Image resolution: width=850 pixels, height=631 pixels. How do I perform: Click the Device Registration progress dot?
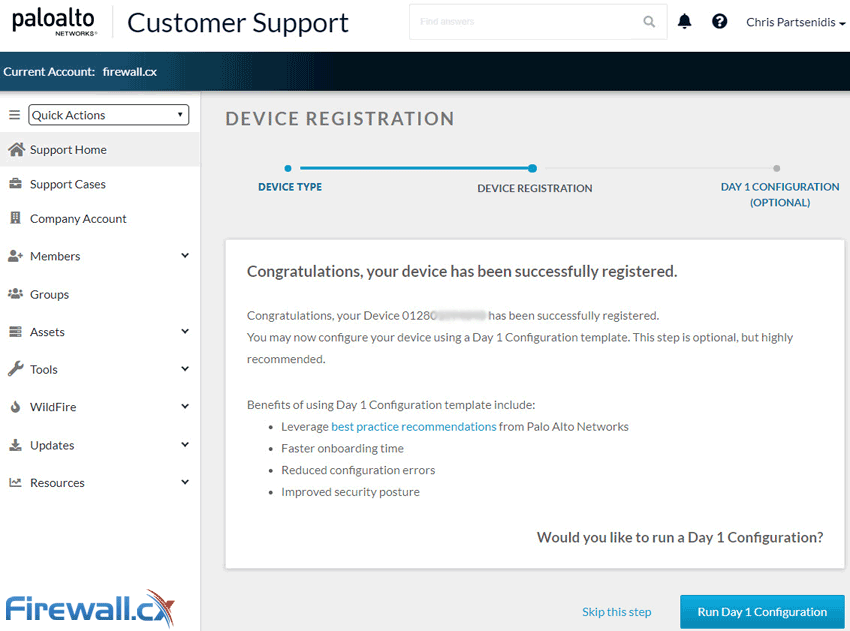coord(532,169)
